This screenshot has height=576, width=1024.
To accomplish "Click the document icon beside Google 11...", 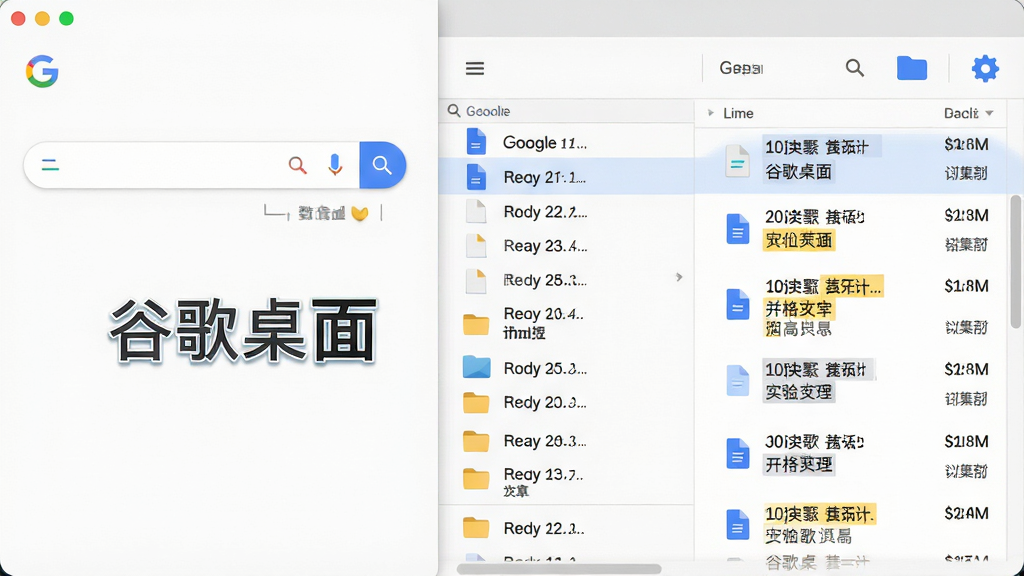I will [x=476, y=142].
